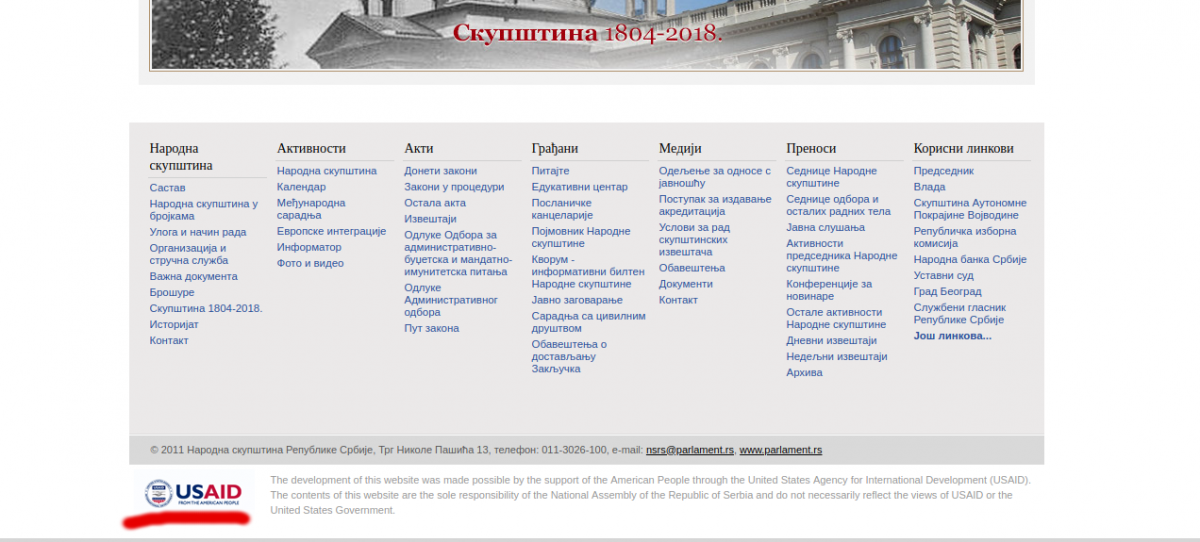Screen dimensions: 1200x542
Task: Open Недељни извештаји link
Action: (836, 356)
